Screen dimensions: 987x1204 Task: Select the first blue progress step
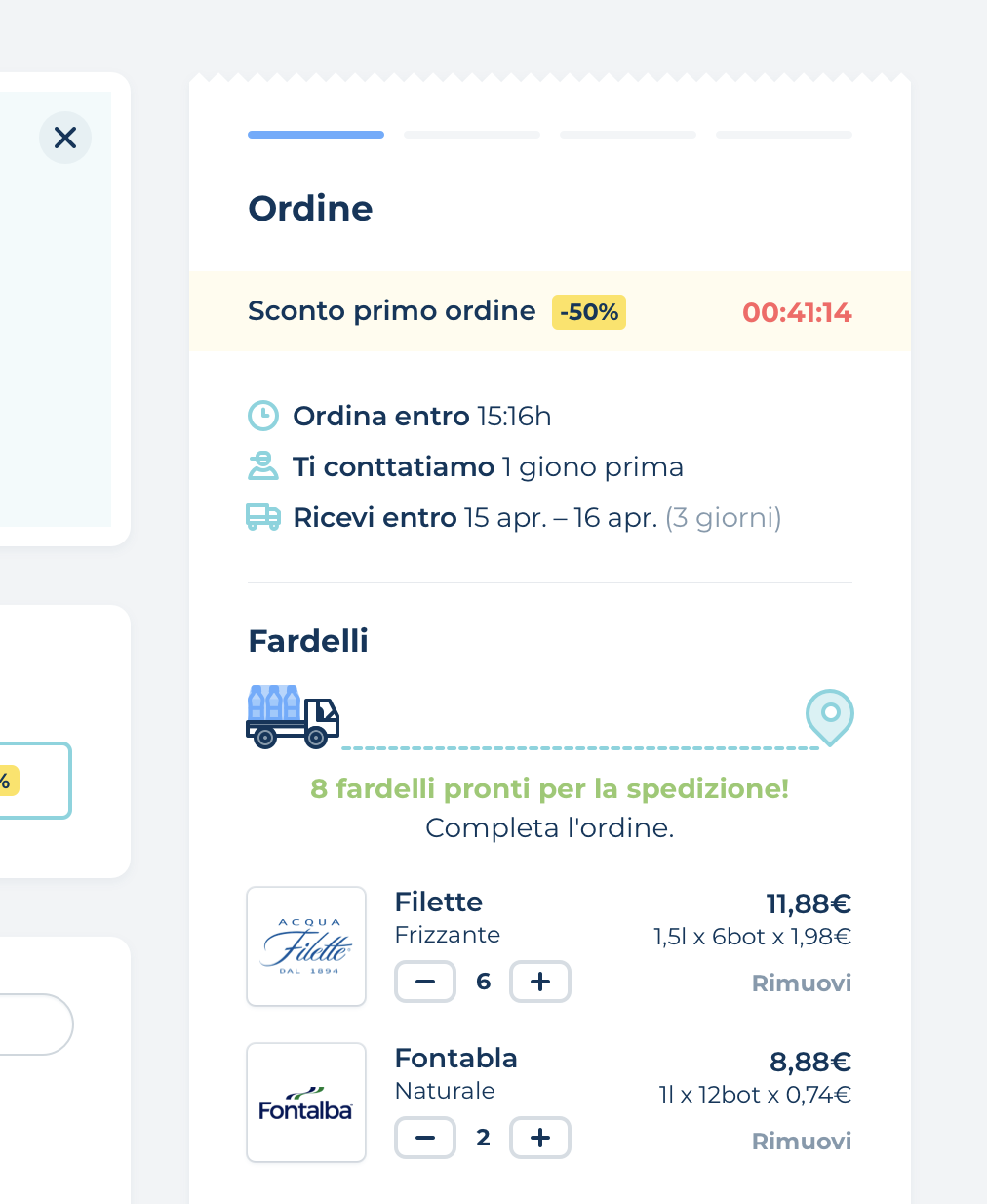316,135
